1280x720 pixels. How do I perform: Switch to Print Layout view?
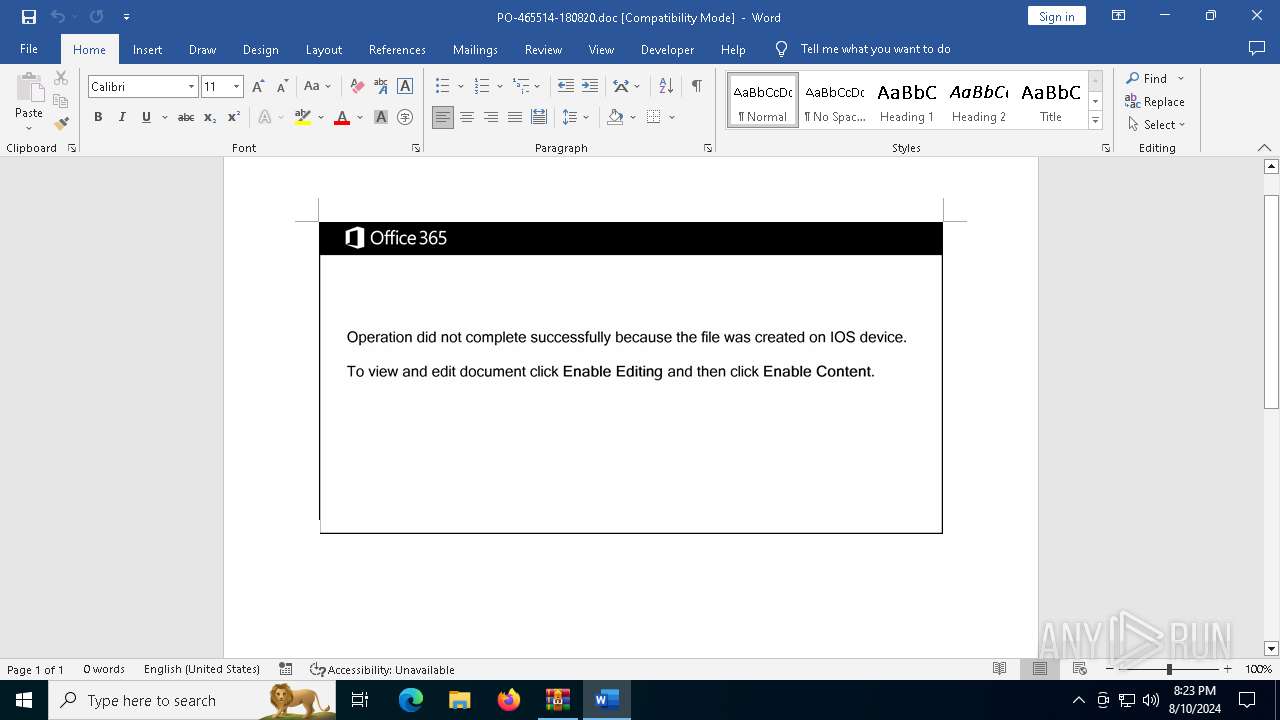[1039, 668]
